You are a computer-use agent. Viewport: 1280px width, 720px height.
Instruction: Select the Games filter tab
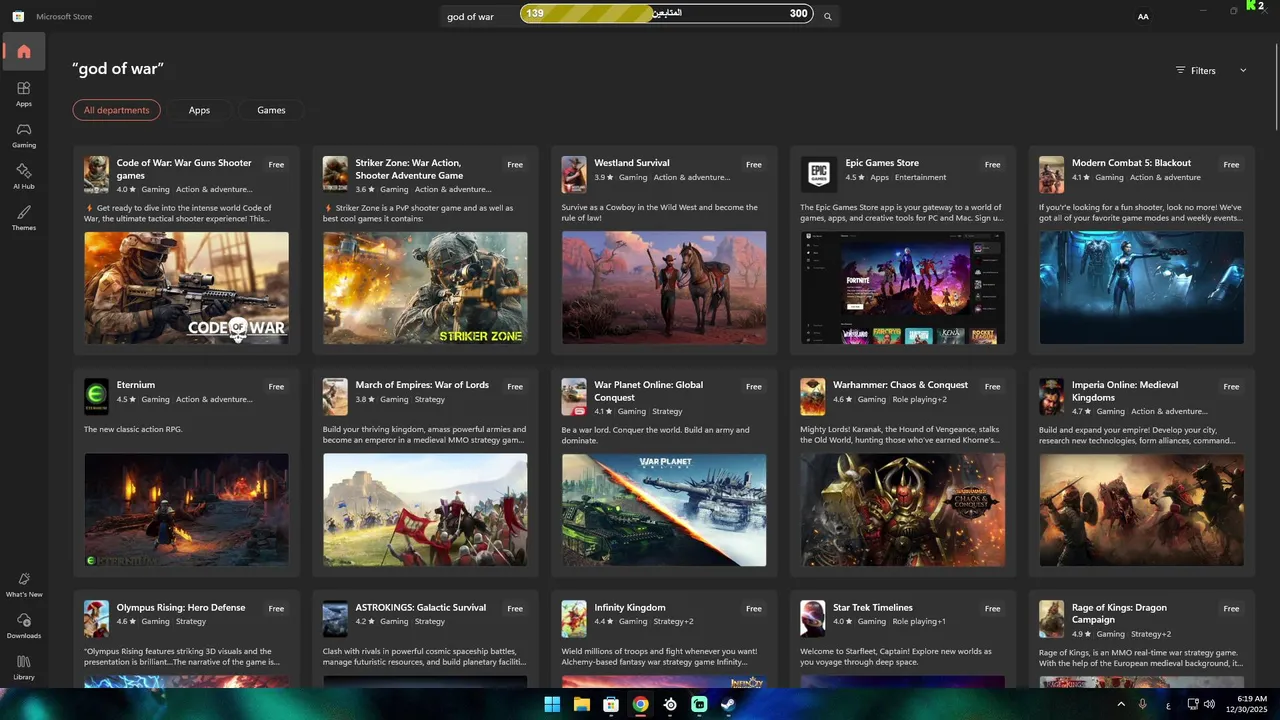pyautogui.click(x=271, y=110)
